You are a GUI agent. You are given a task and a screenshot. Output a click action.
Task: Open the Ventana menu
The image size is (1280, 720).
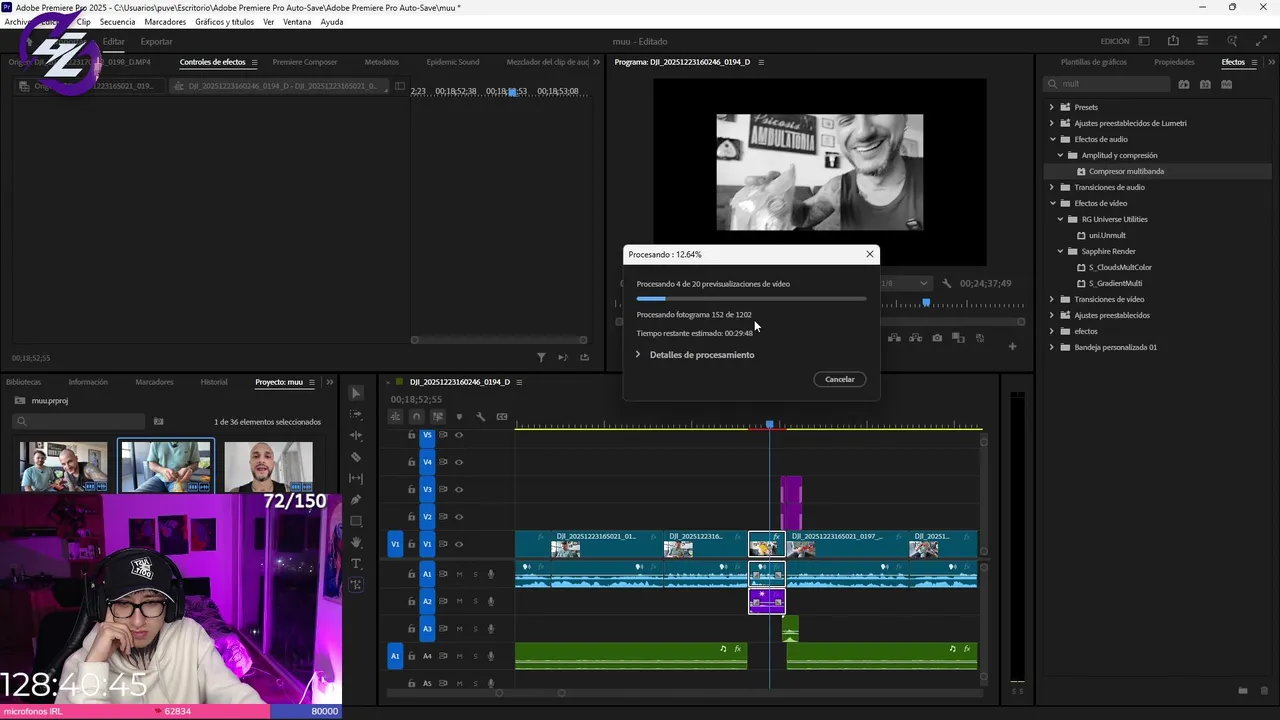297,22
